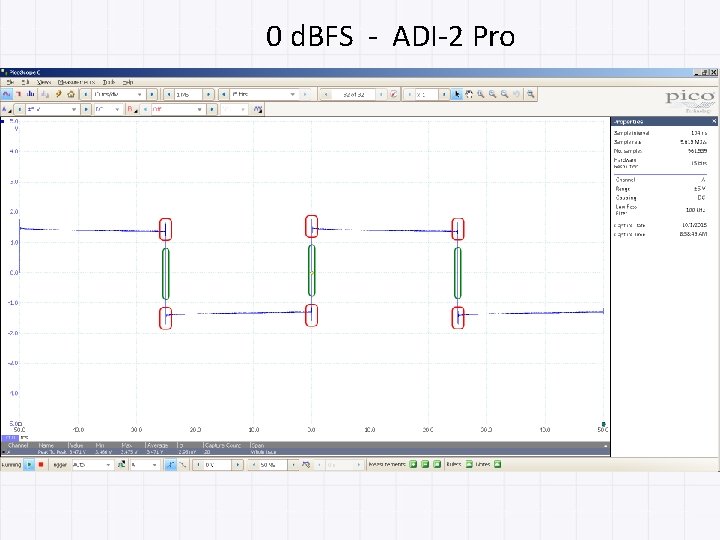The width and height of the screenshot is (720, 540).
Task: Step to previous collection time
Action: pyautogui.click(x=85, y=94)
